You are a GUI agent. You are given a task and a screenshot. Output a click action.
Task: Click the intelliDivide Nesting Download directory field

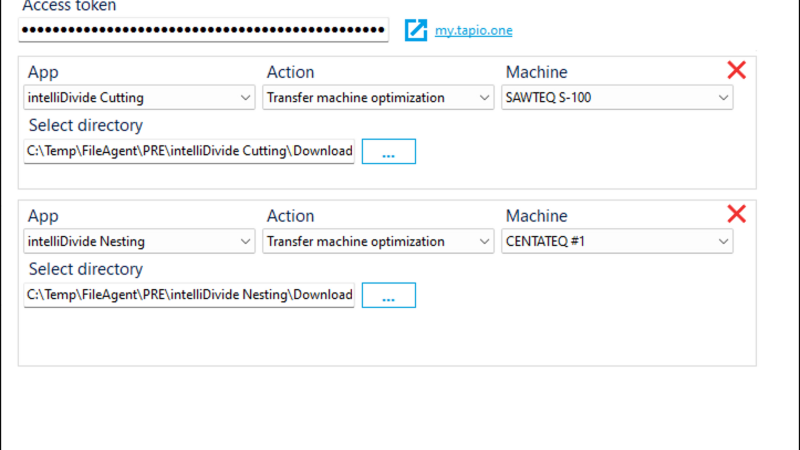[189, 295]
